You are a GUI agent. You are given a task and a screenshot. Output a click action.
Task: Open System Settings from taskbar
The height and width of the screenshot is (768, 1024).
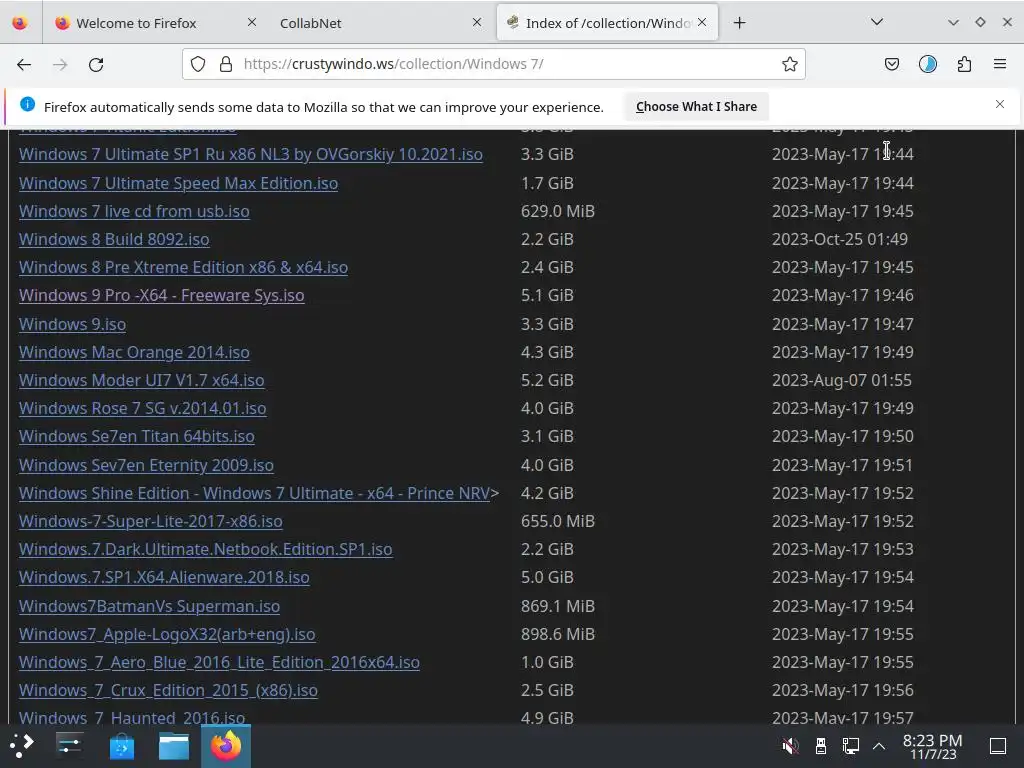pos(69,746)
